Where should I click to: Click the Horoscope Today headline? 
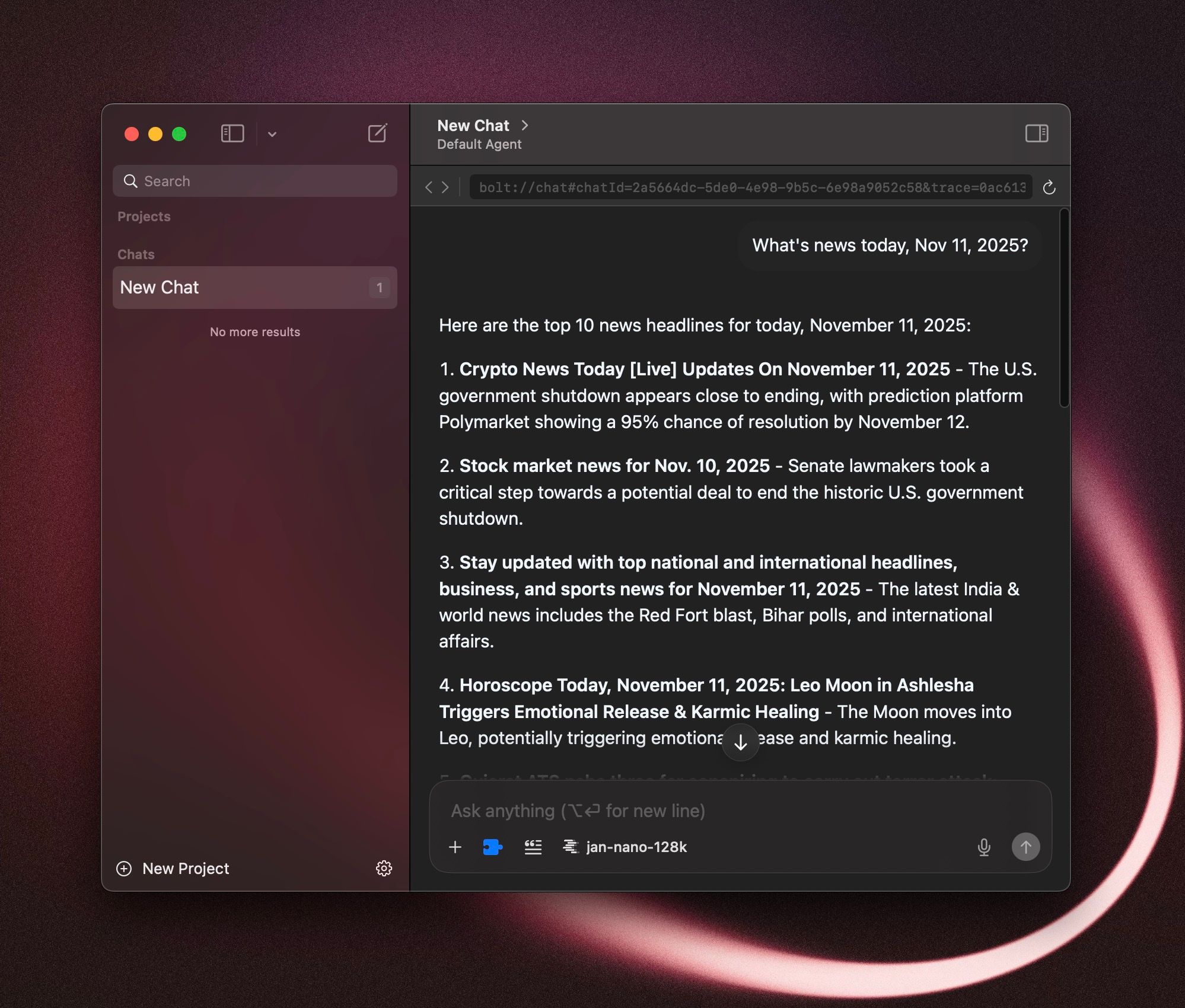coord(706,698)
